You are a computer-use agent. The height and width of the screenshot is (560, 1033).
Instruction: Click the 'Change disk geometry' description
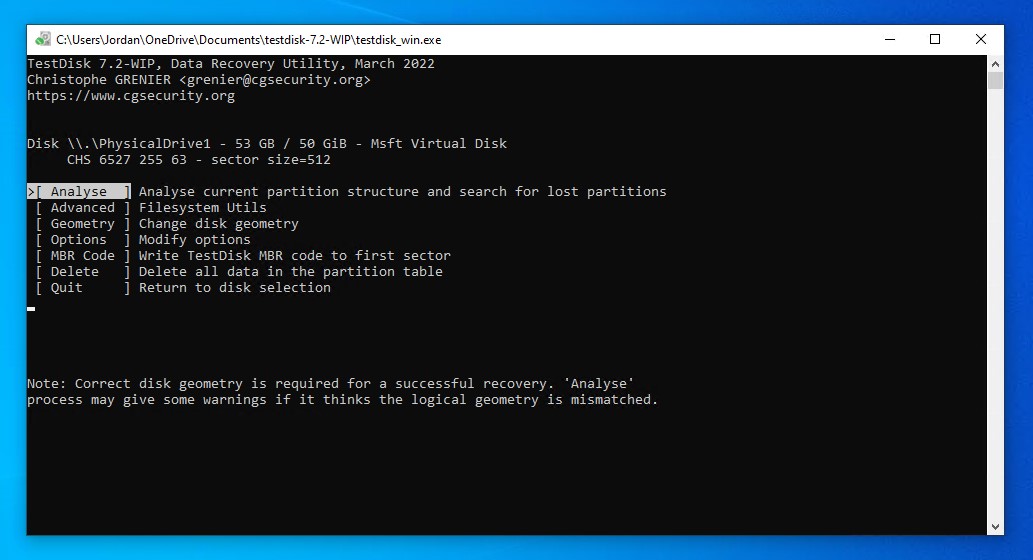click(x=218, y=224)
